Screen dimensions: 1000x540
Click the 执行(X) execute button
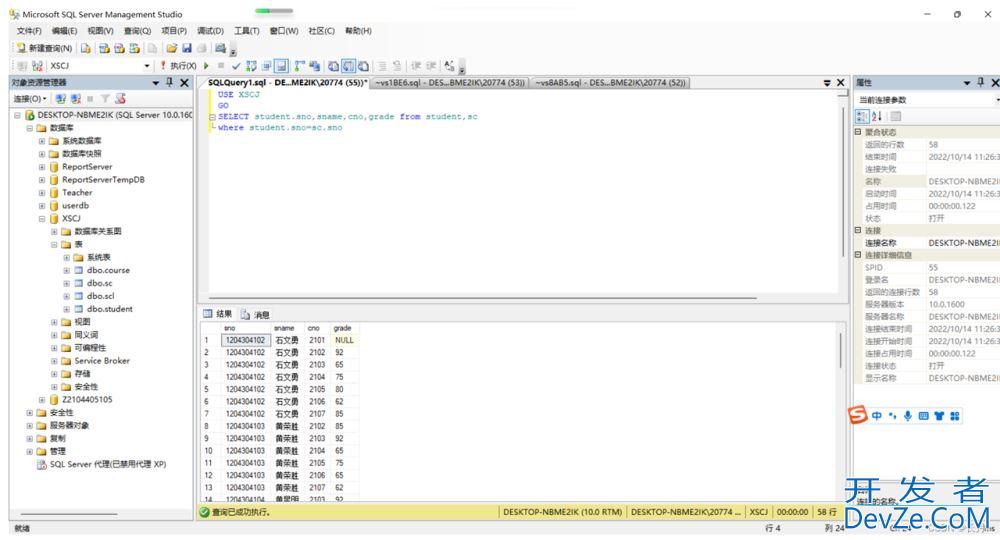pyautogui.click(x=178, y=66)
